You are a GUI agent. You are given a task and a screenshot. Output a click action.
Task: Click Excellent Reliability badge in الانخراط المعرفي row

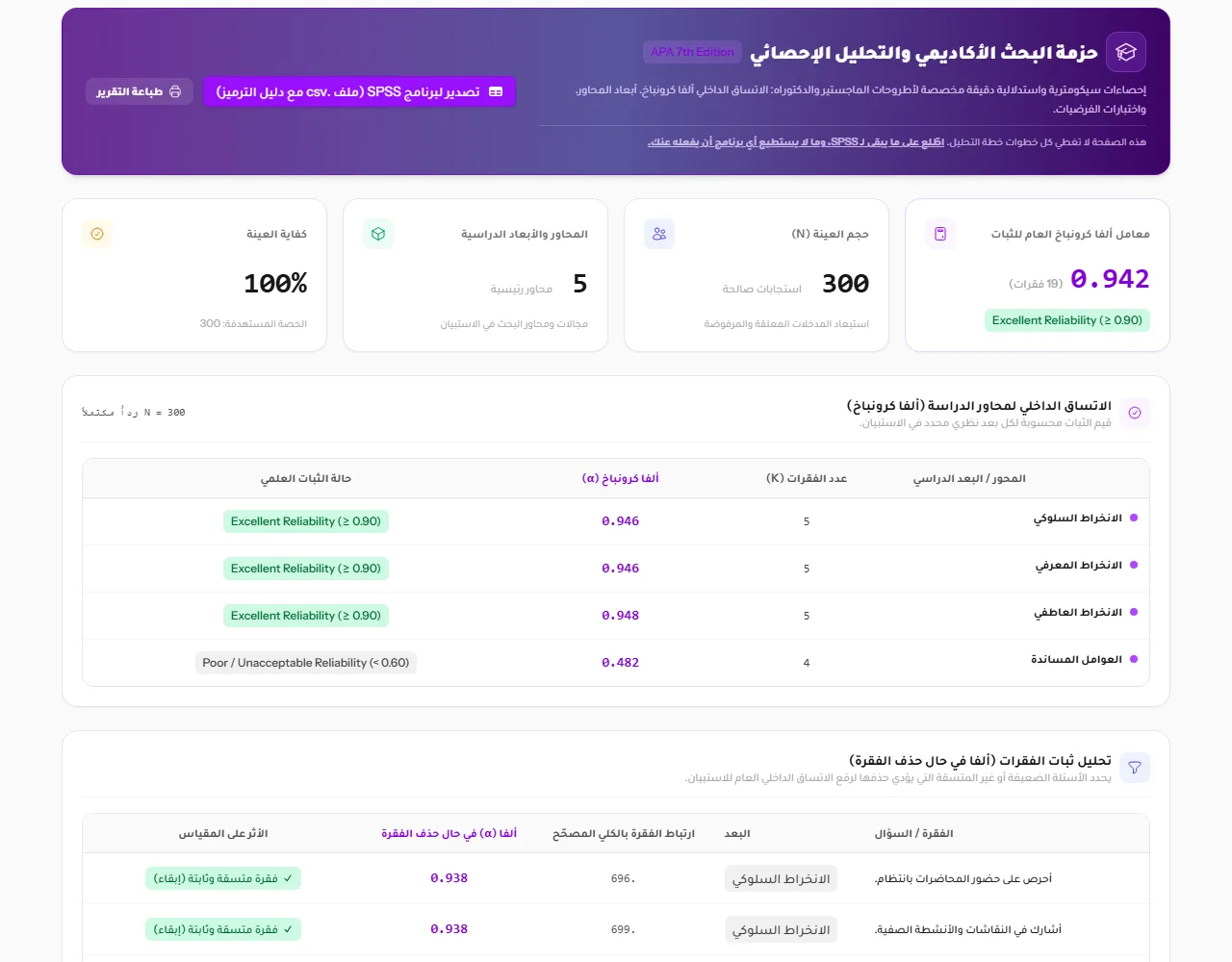pyautogui.click(x=306, y=569)
